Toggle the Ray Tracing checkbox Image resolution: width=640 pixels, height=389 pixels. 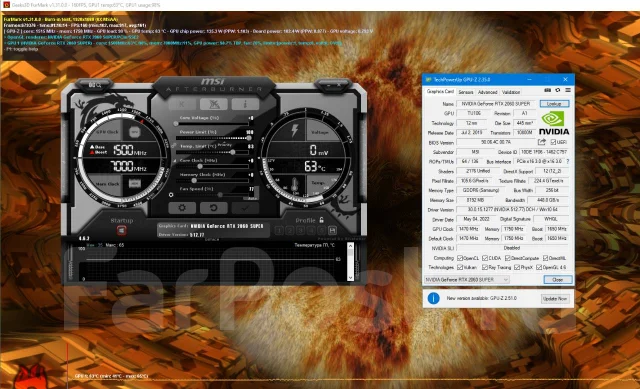(x=485, y=267)
